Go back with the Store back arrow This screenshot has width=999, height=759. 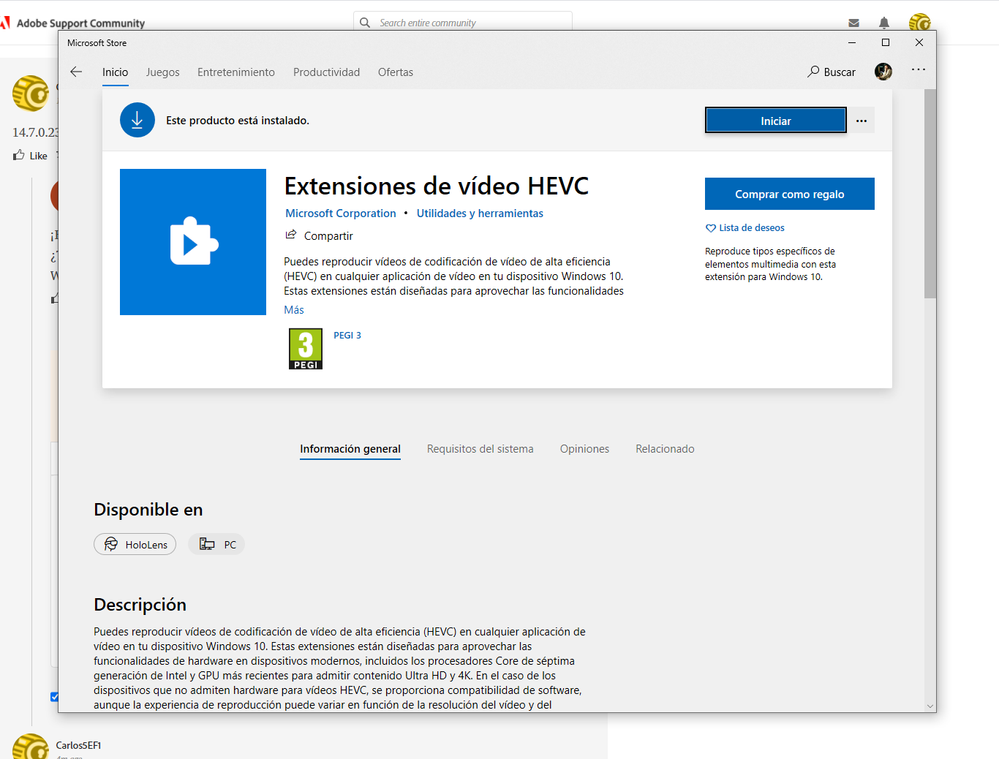point(76,72)
